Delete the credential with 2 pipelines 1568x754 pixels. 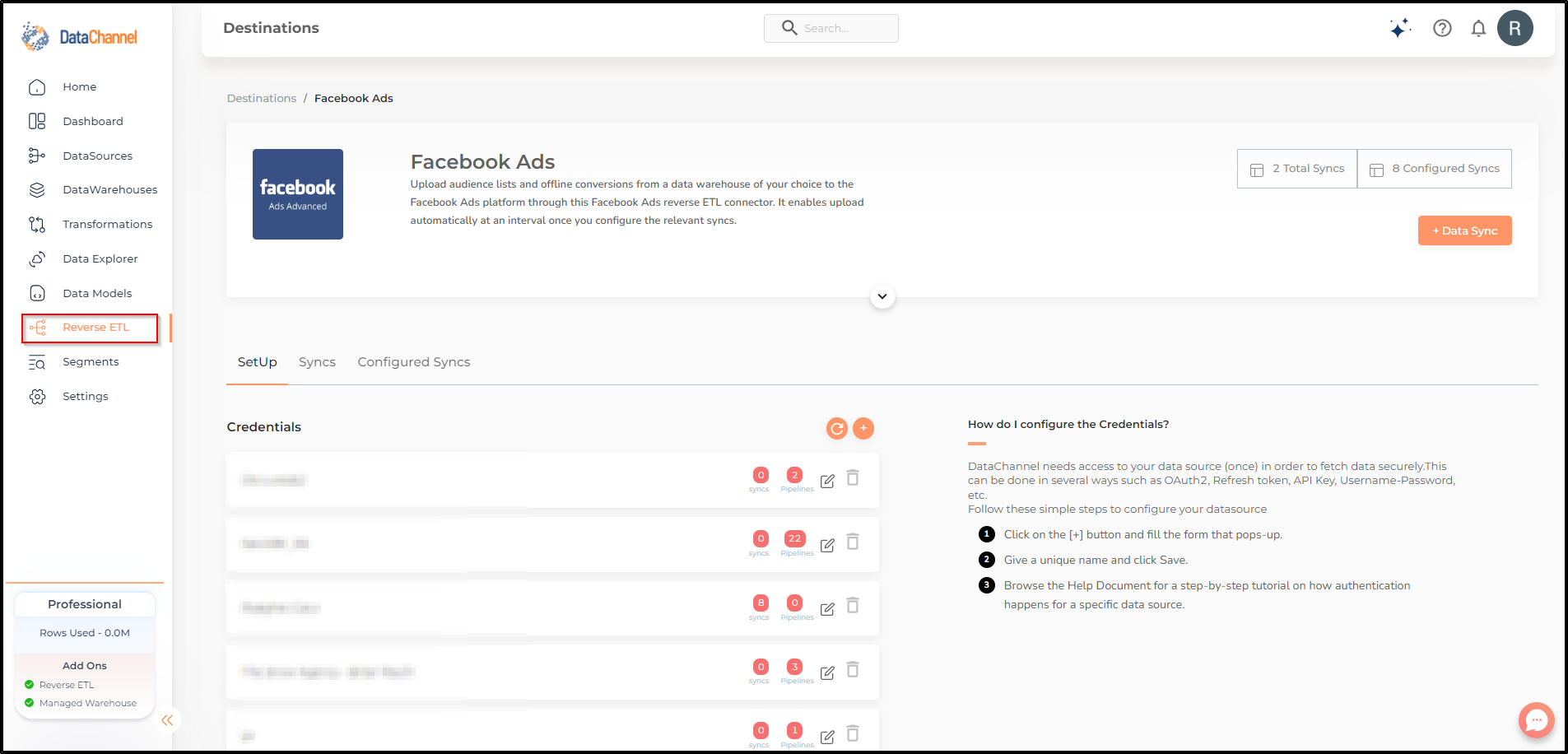(x=853, y=478)
